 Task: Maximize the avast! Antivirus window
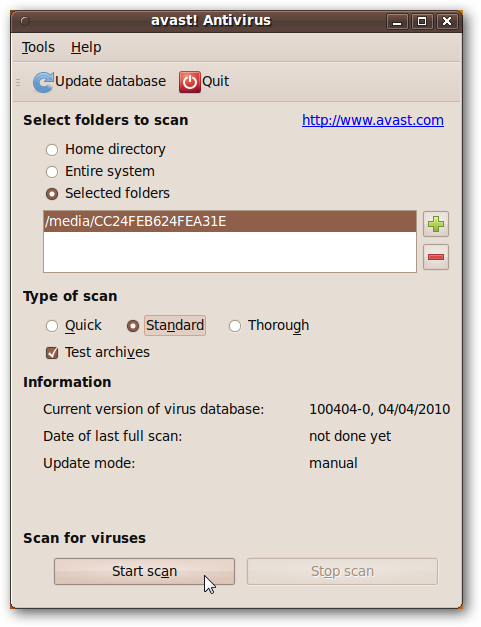(x=422, y=21)
